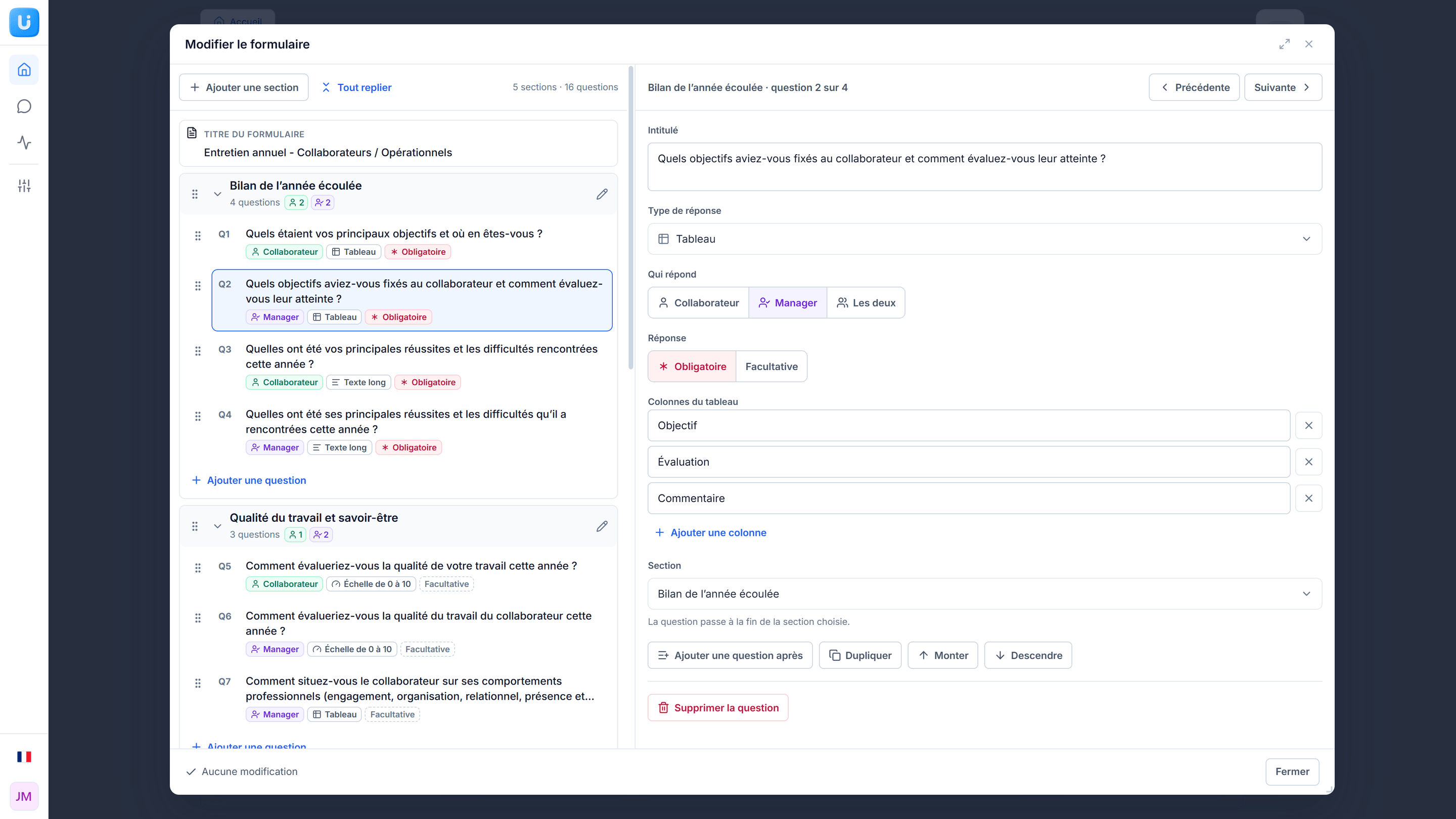Screen dimensions: 1456x819
Task: Grab the drag handle for question Q1
Action: (198, 236)
